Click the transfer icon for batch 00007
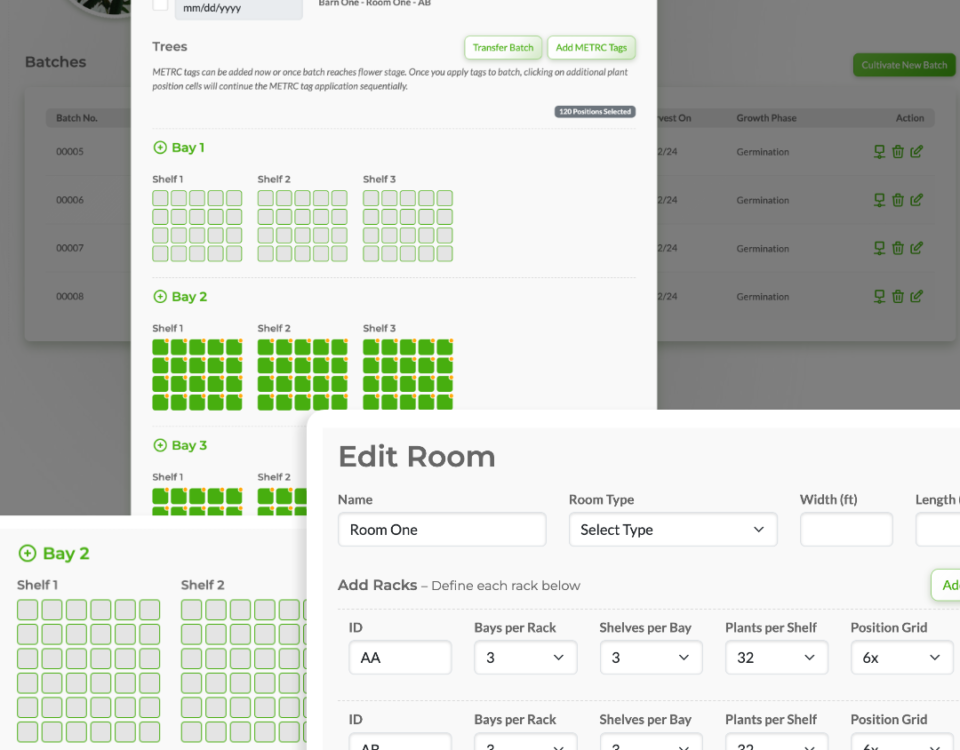The width and height of the screenshot is (960, 750). click(x=879, y=248)
